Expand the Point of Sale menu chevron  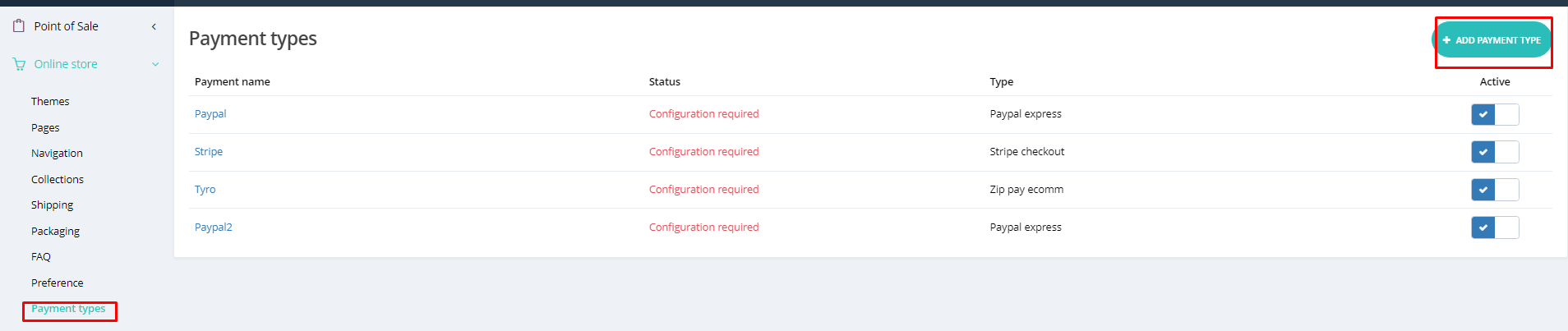pos(154,26)
